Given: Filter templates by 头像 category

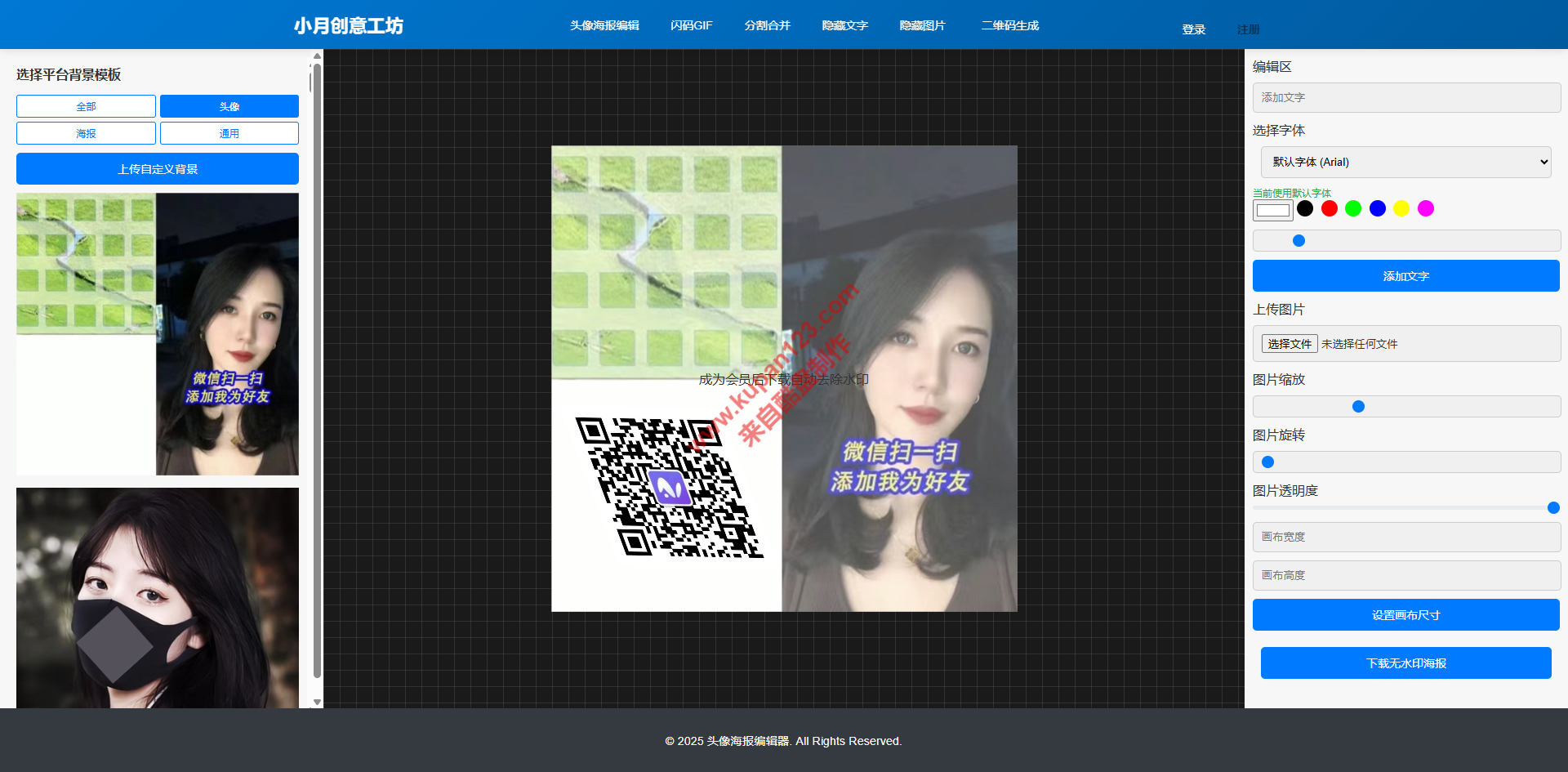Looking at the screenshot, I should pos(229,106).
